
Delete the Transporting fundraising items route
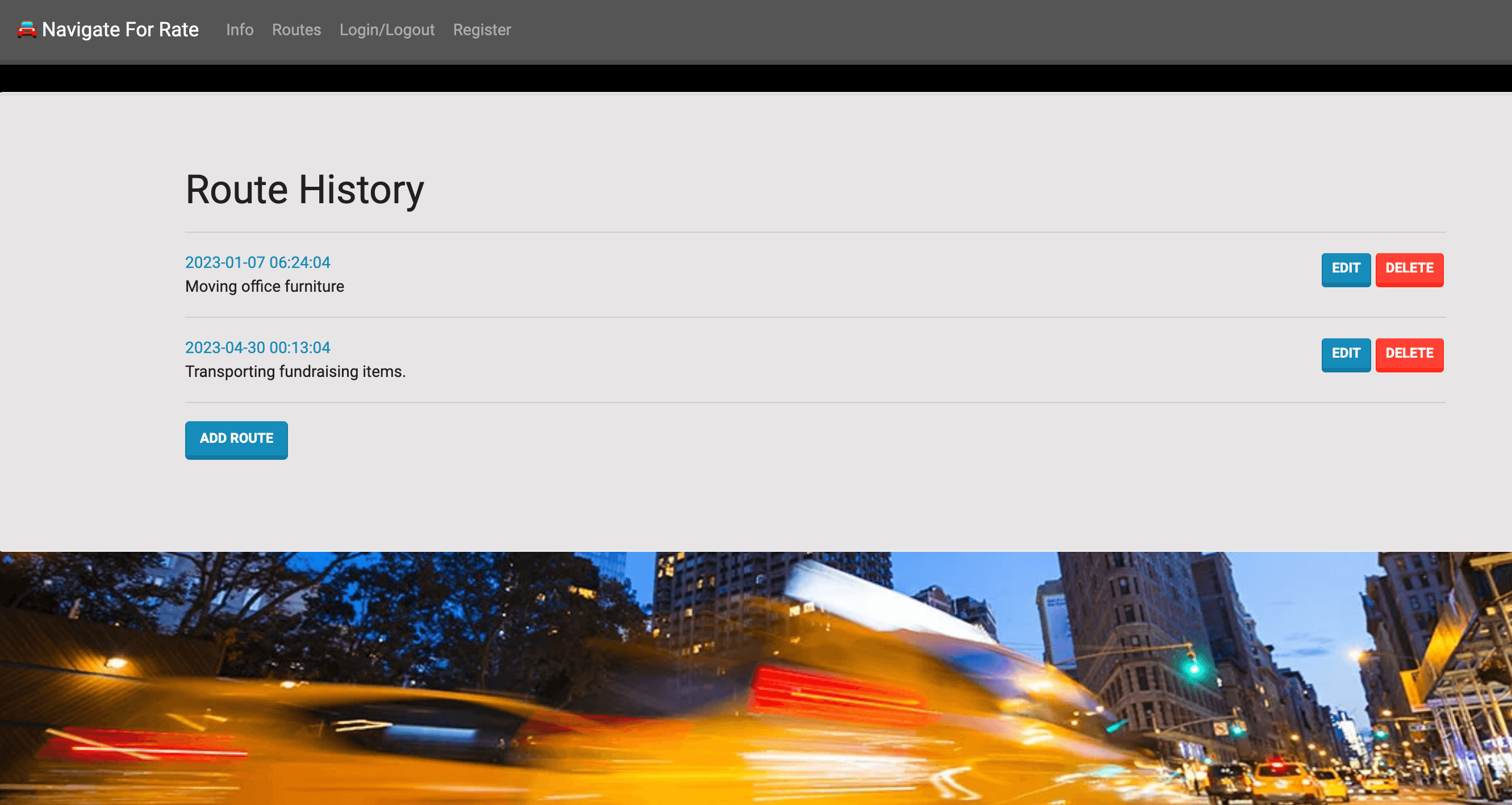tap(1409, 354)
